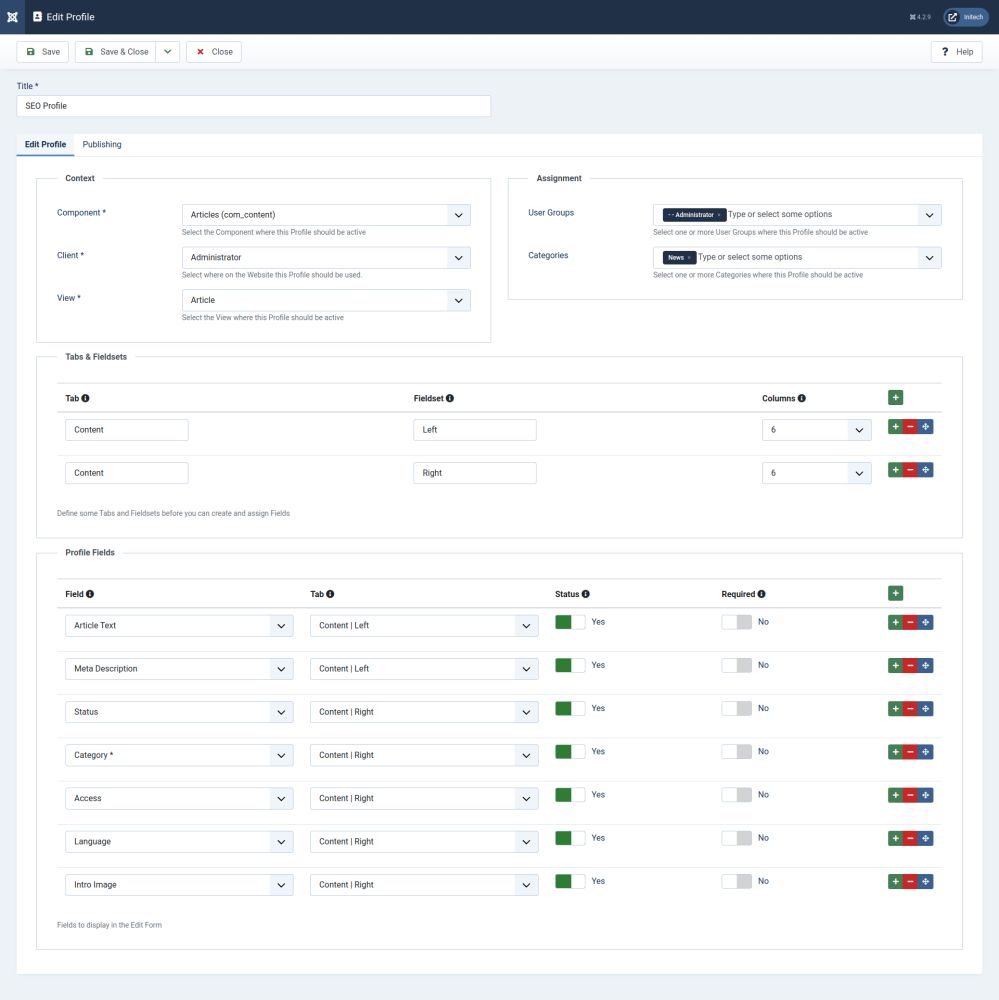The image size is (999, 1000).
Task: Toggle Status switch for Access field
Action: pyautogui.click(x=570, y=795)
